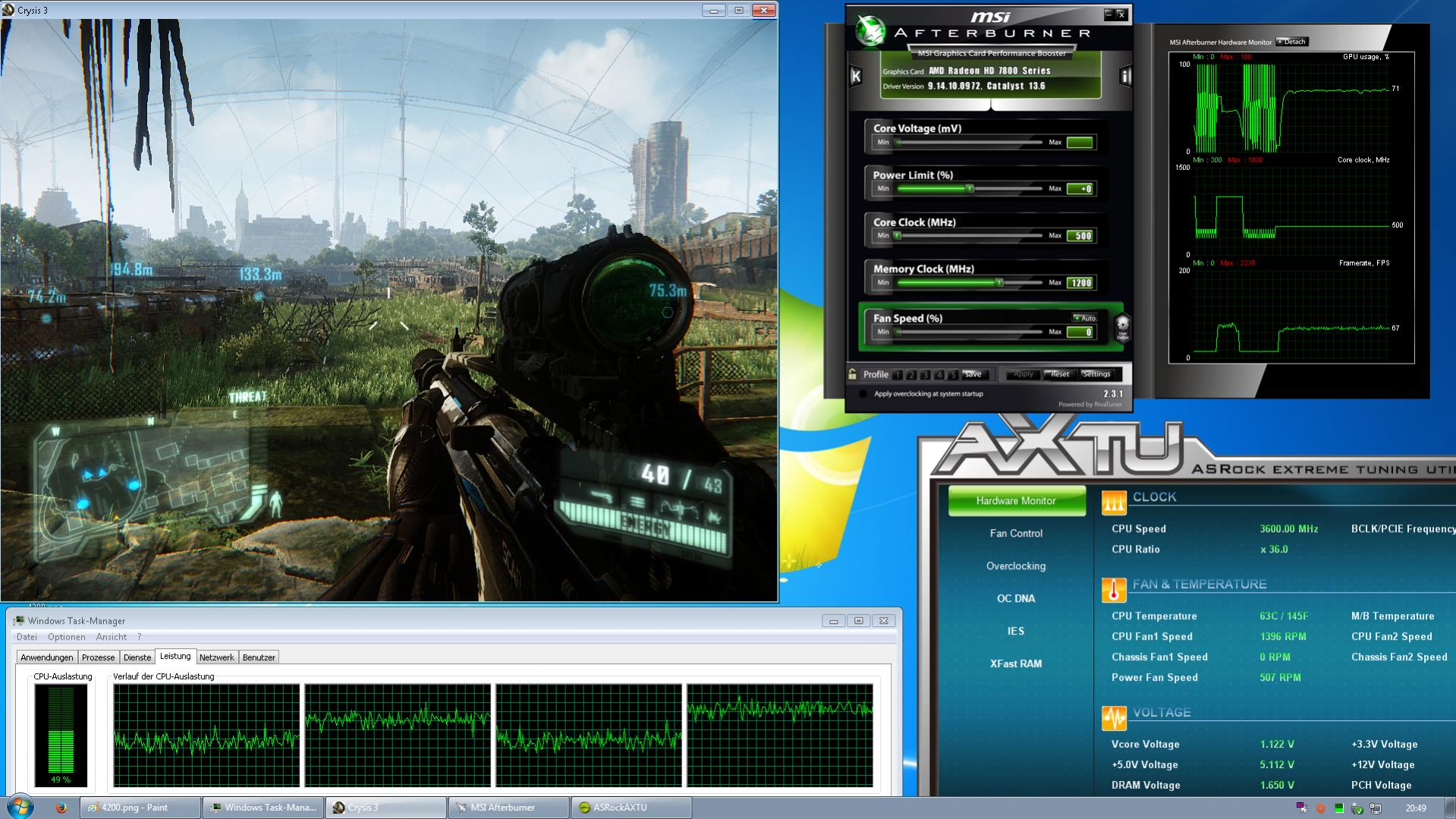Open Kombustor via the K icon in Afterburner
This screenshot has height=819, width=1456.
click(856, 76)
